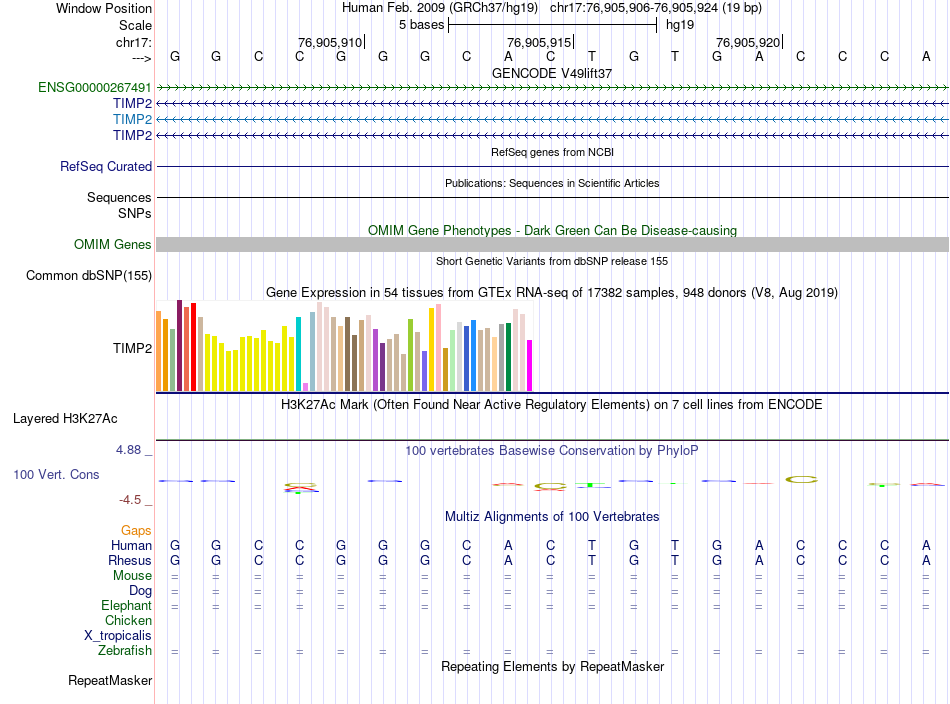
Task: Click the Window Position label
Action: click(104, 8)
